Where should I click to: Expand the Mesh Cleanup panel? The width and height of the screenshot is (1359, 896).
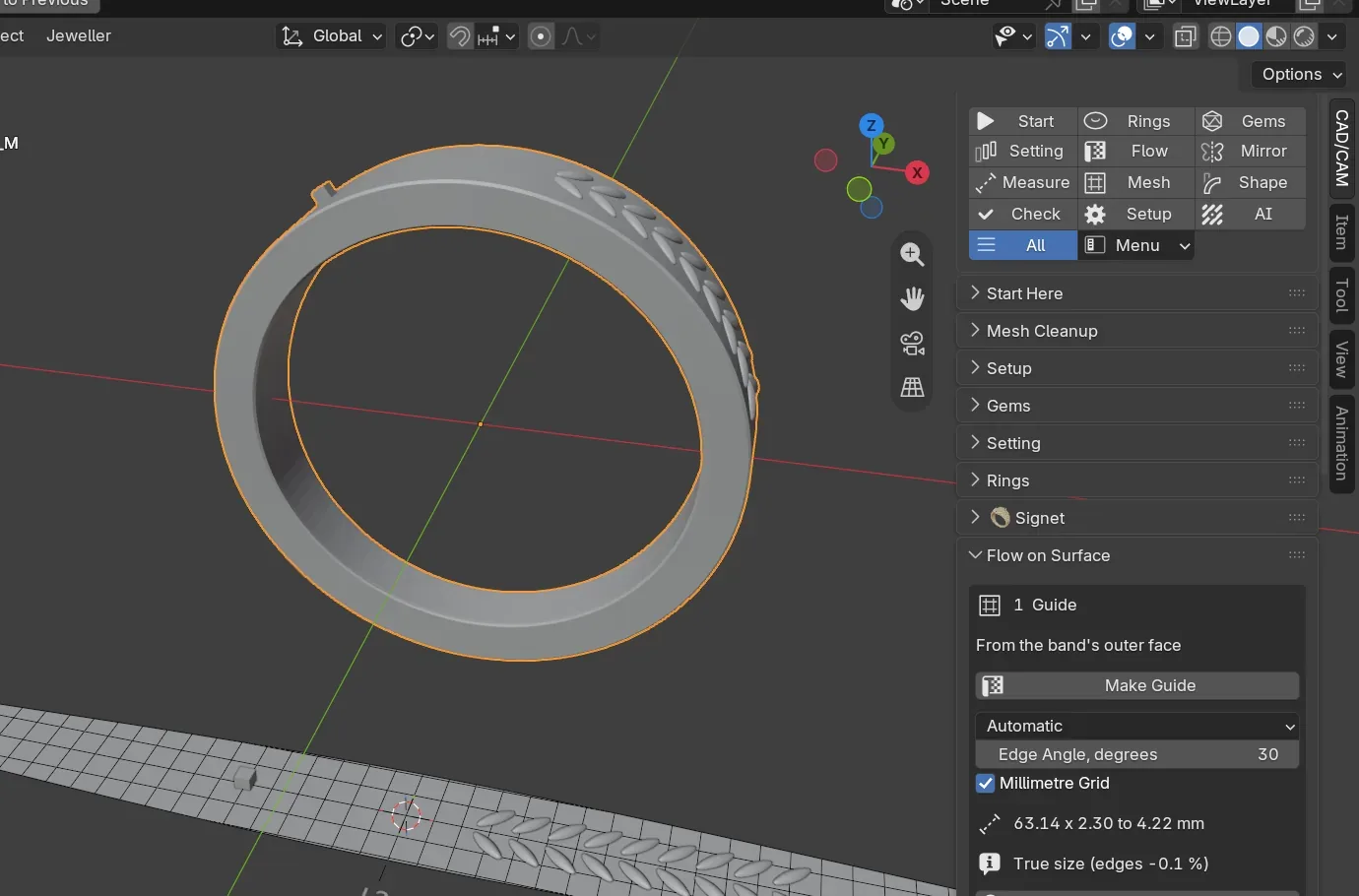1137,331
